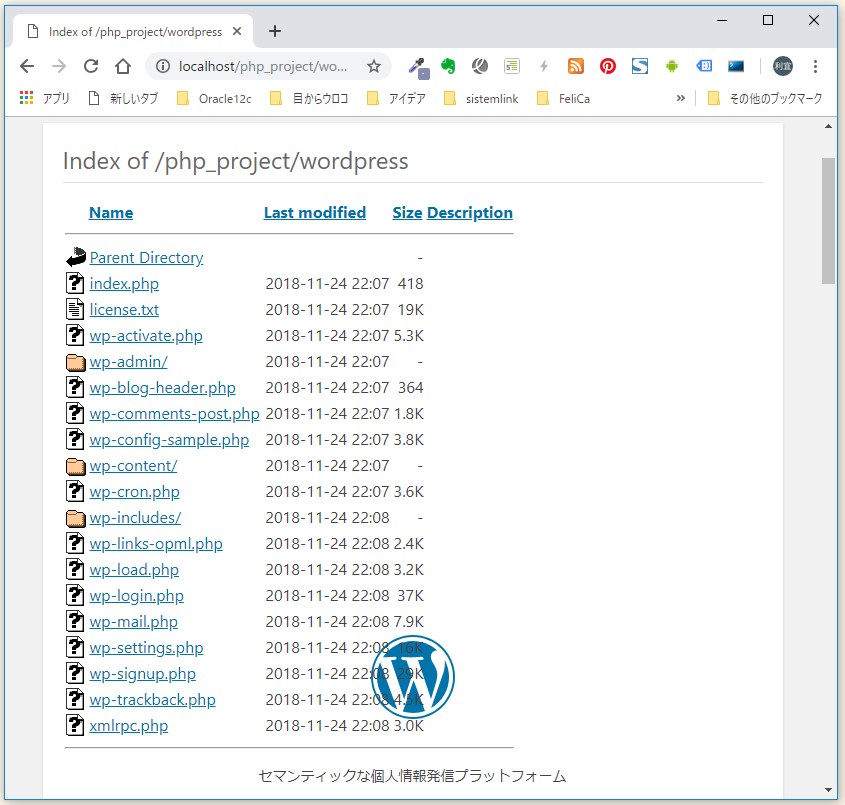Open Chrome's three-dot menu

(x=815, y=66)
